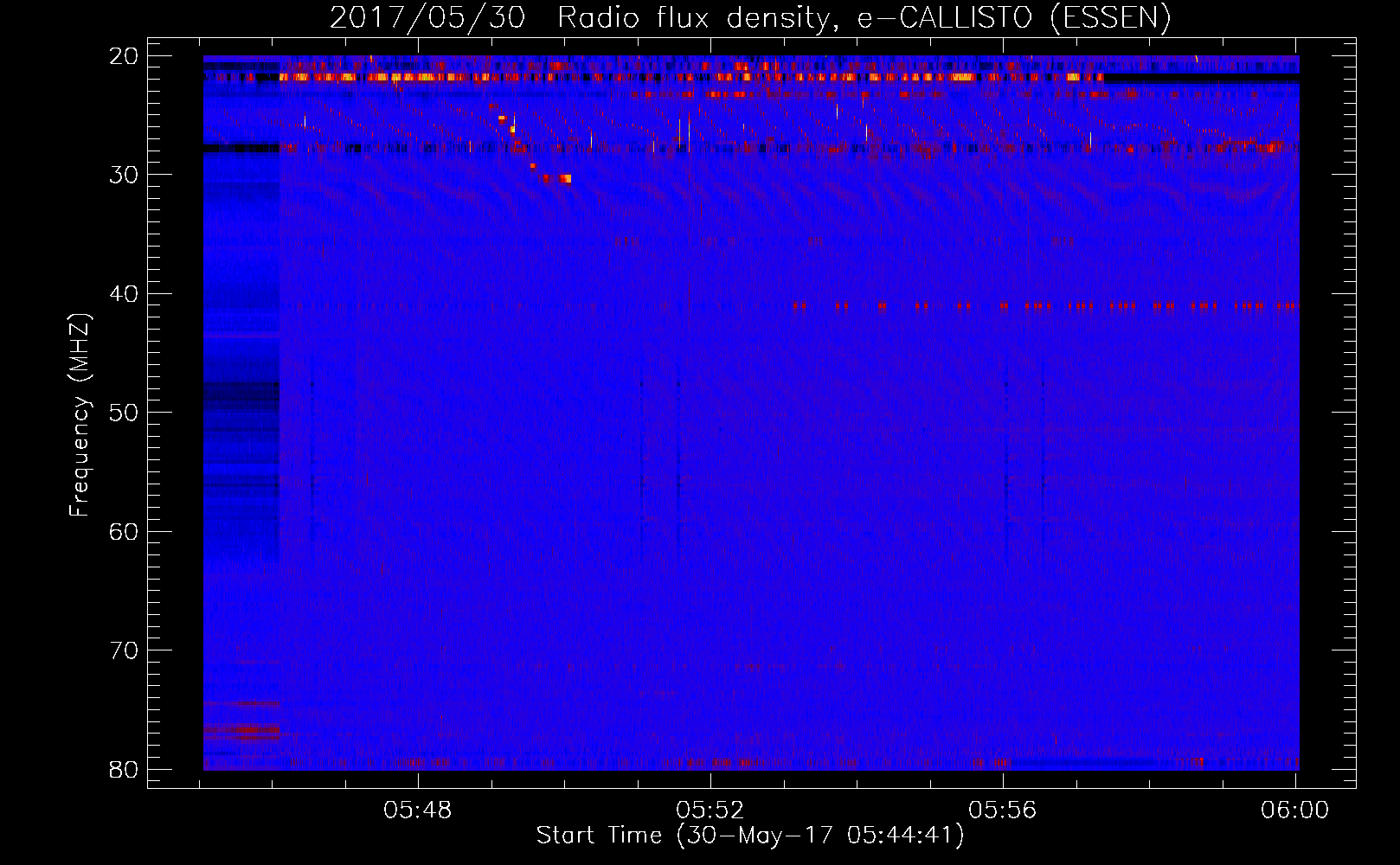Click the 20 frequency tick label
The width and height of the screenshot is (1400, 865).
coord(124,56)
